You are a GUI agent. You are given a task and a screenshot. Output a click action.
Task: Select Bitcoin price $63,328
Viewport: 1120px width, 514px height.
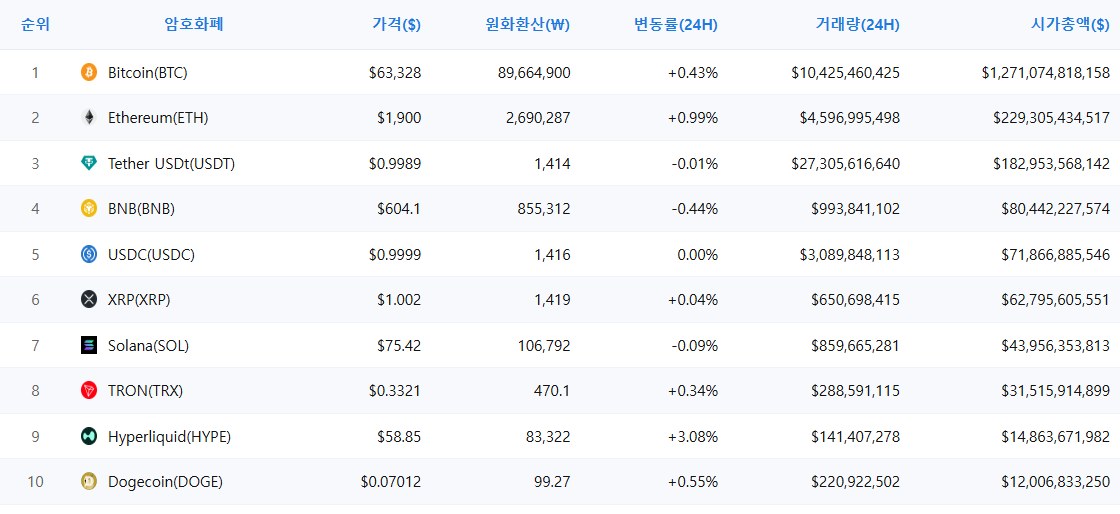click(395, 72)
